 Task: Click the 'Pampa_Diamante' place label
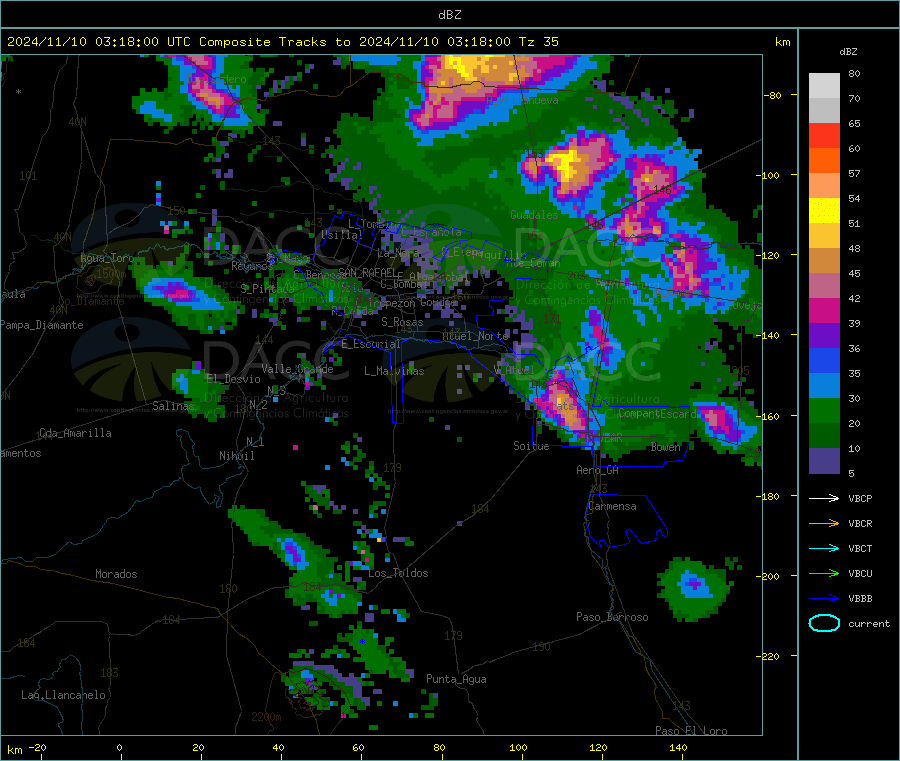(41, 325)
